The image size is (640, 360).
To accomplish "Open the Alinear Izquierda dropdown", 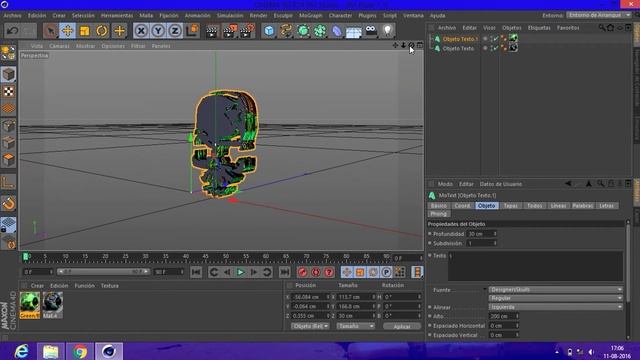I will [x=555, y=307].
